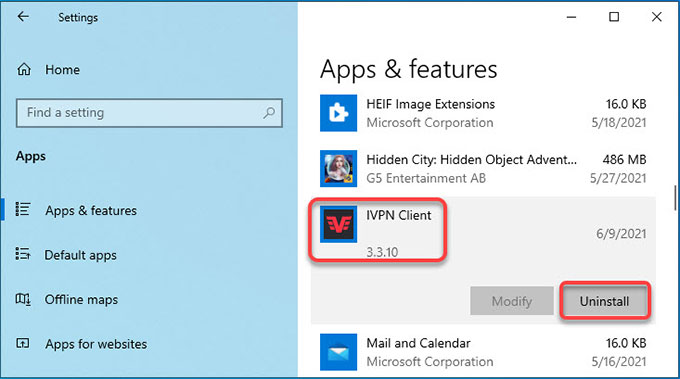Viewport: 680px width, 379px height.
Task: Click the 486 MB size value
Action: 624,160
